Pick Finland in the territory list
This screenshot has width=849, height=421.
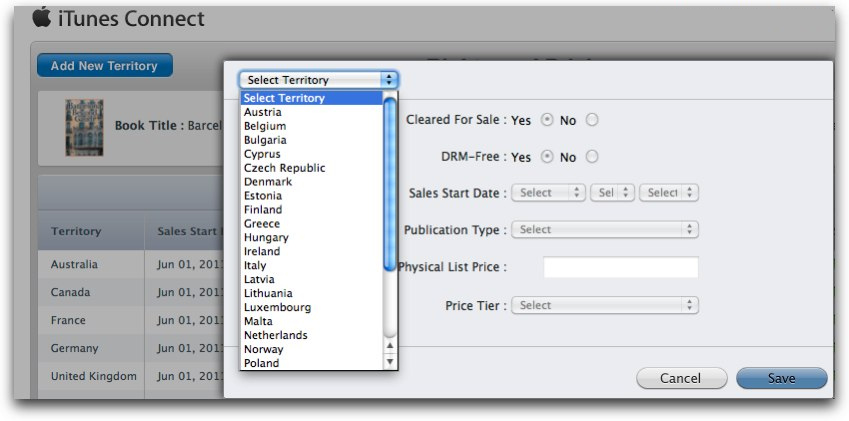(312, 209)
